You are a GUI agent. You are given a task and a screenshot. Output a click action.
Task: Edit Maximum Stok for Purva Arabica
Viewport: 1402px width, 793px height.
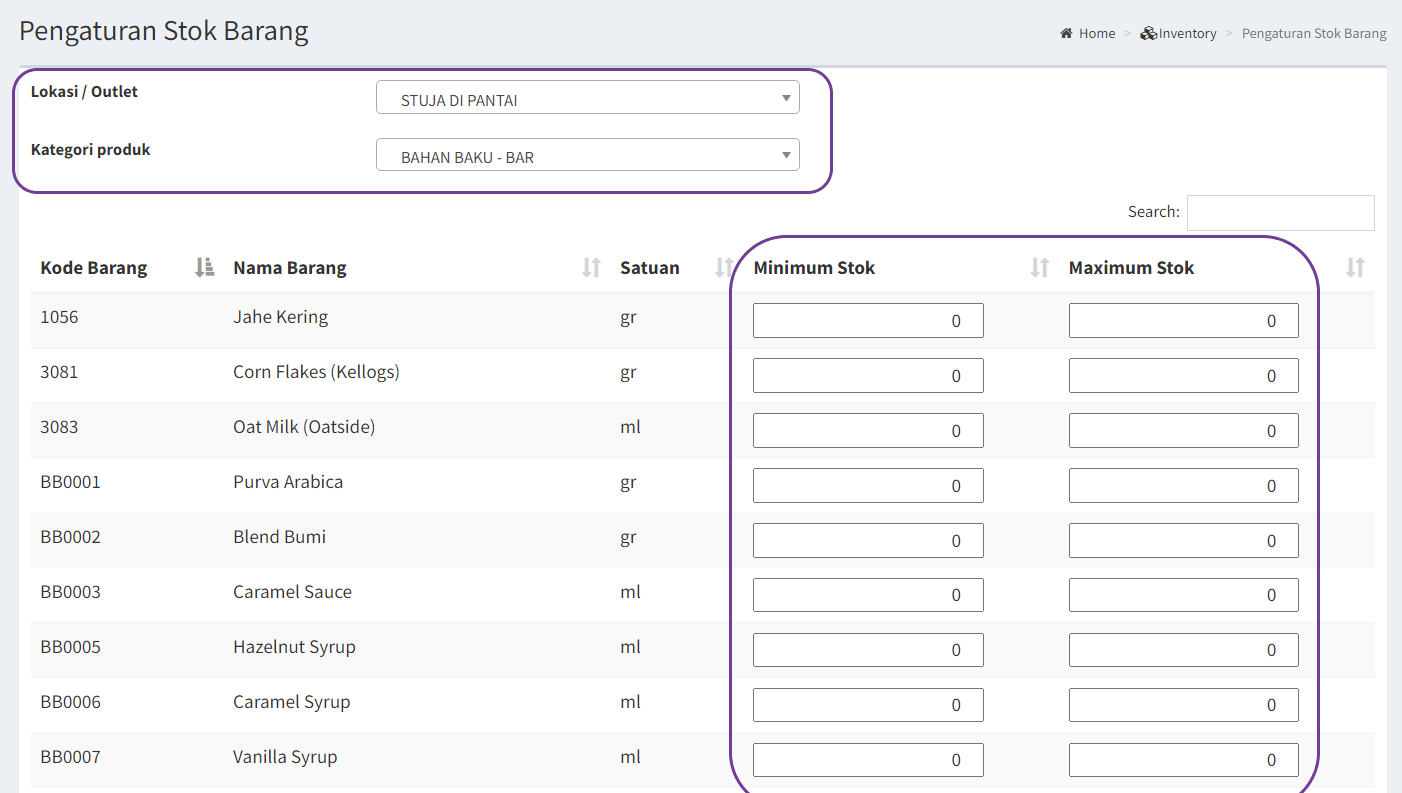click(1184, 486)
